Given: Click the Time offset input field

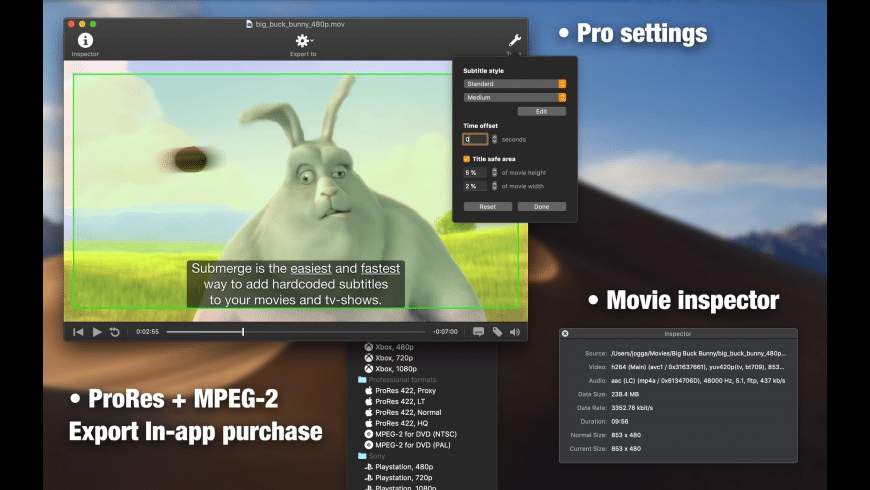Looking at the screenshot, I should point(475,139).
